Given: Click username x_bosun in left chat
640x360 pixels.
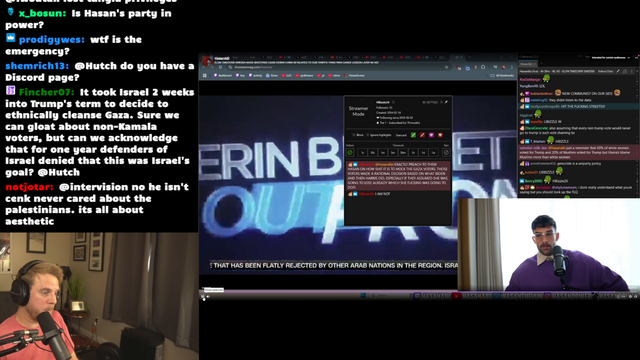Looking at the screenshot, I should (x=42, y=13).
